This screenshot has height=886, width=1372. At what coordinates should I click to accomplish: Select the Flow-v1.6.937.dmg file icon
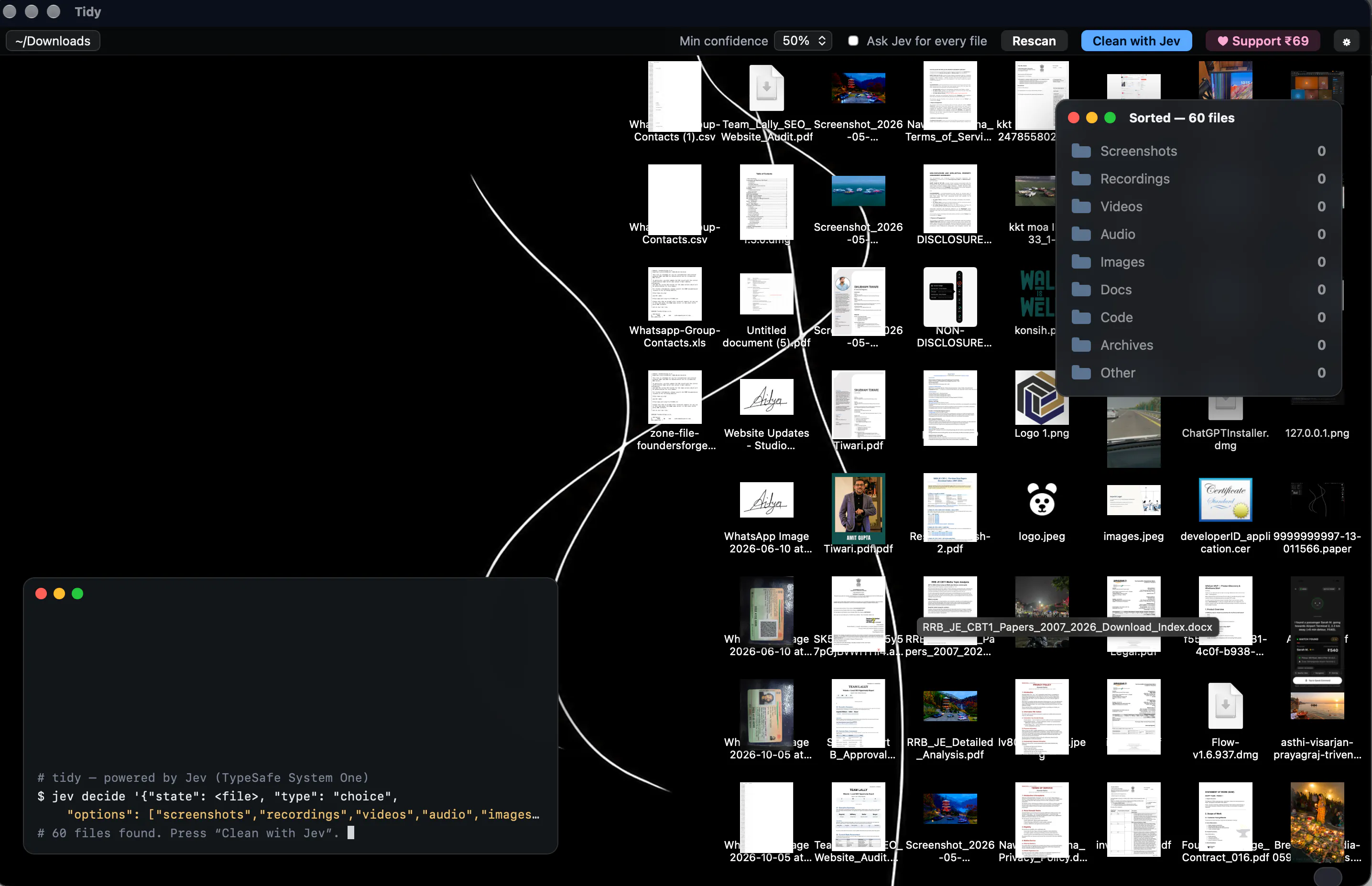click(x=1225, y=706)
